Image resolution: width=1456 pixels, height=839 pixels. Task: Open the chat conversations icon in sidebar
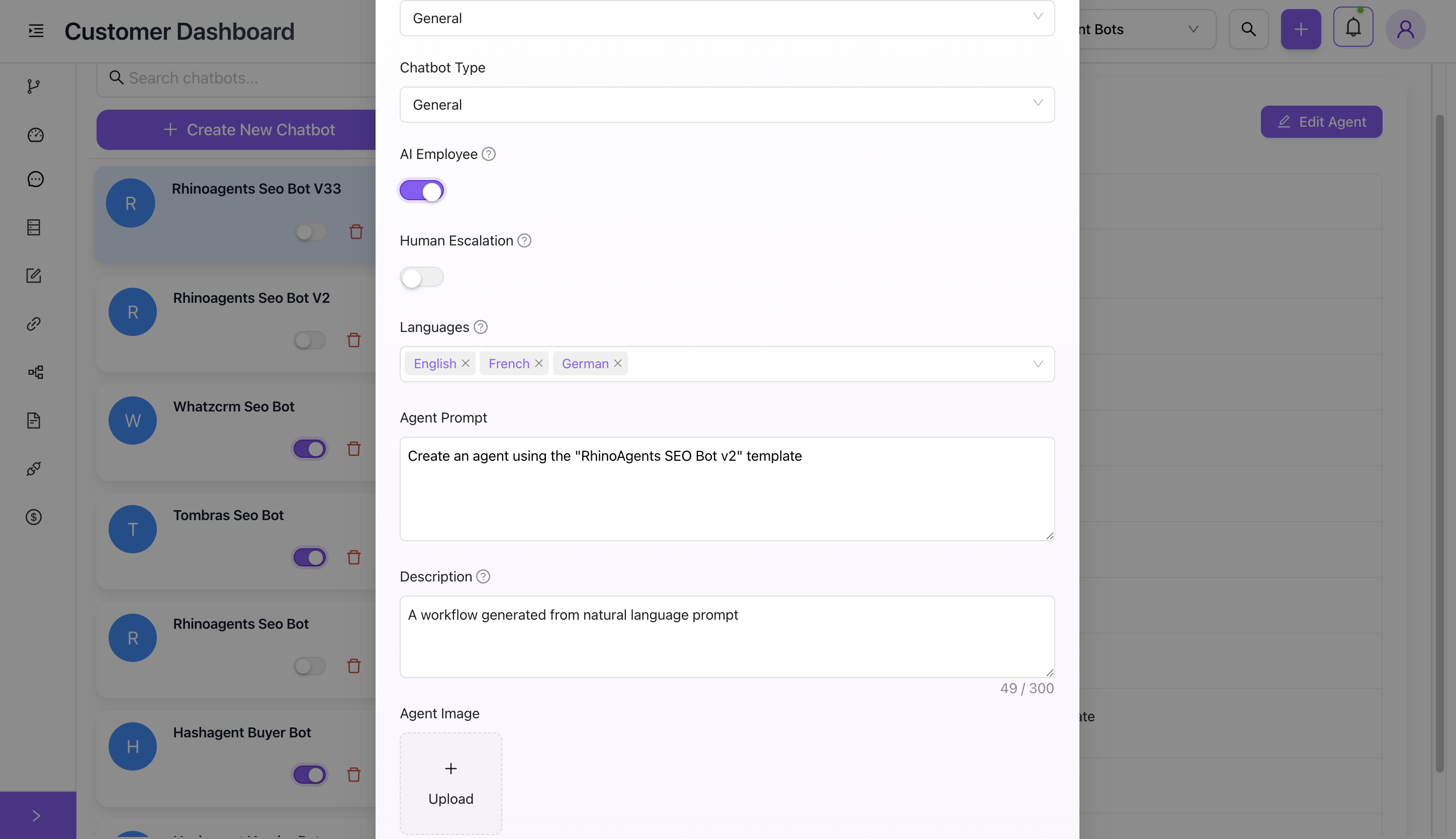(35, 179)
